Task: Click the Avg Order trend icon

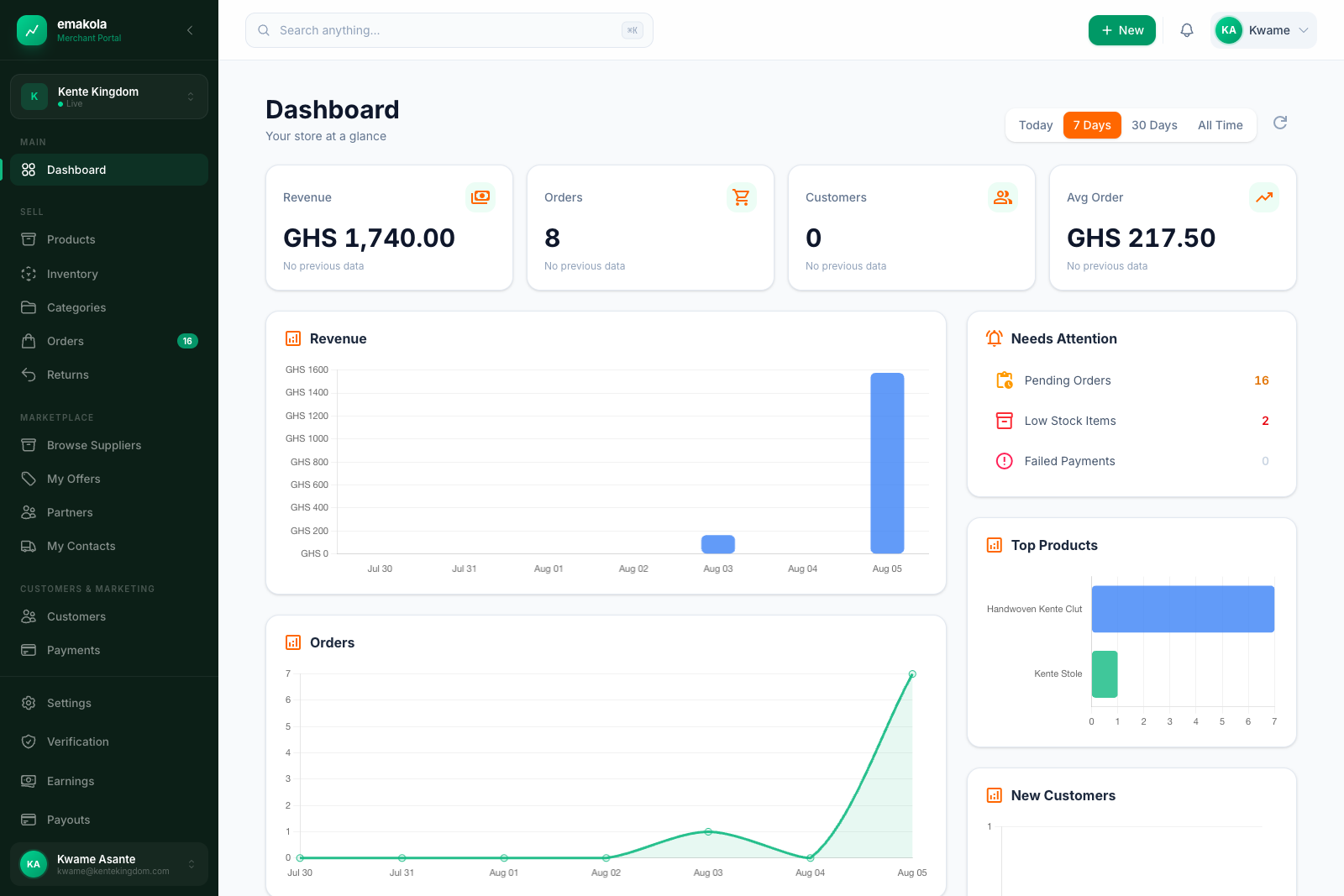Action: (1264, 197)
